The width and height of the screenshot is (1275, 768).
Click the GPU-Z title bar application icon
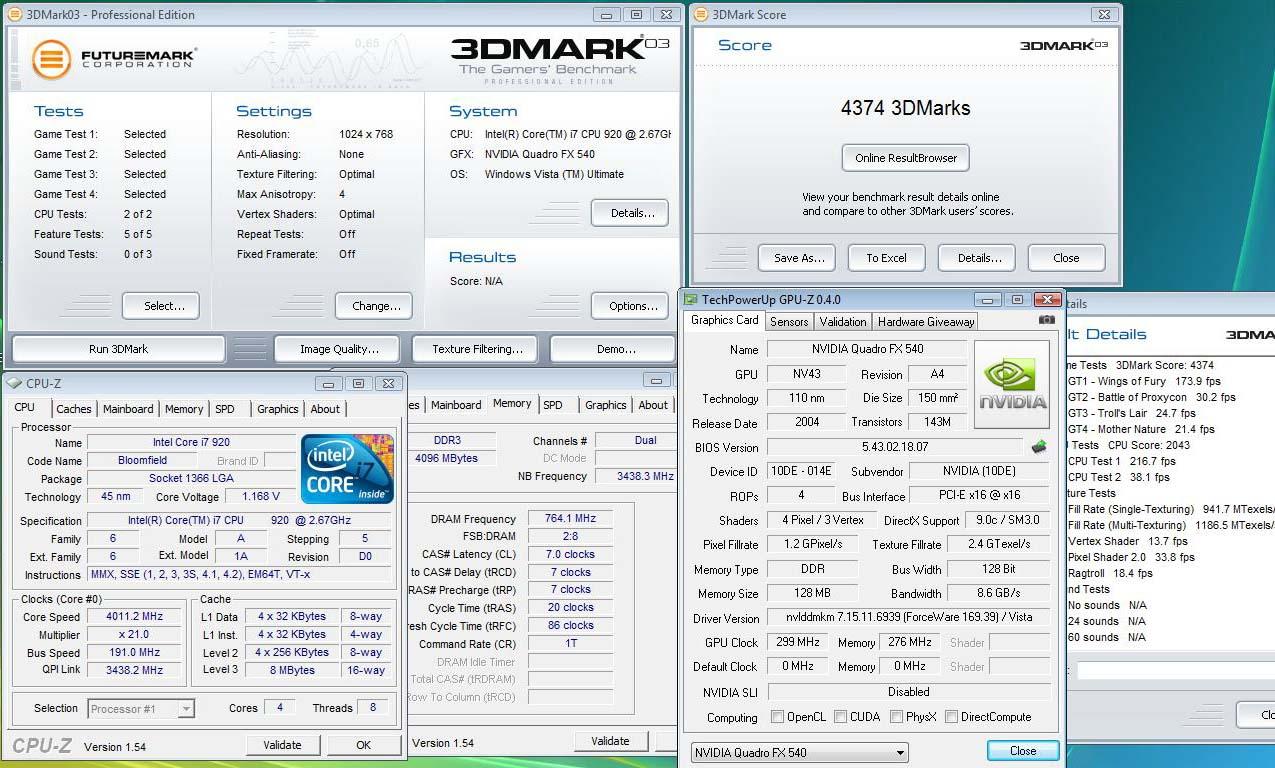pyautogui.click(x=690, y=299)
